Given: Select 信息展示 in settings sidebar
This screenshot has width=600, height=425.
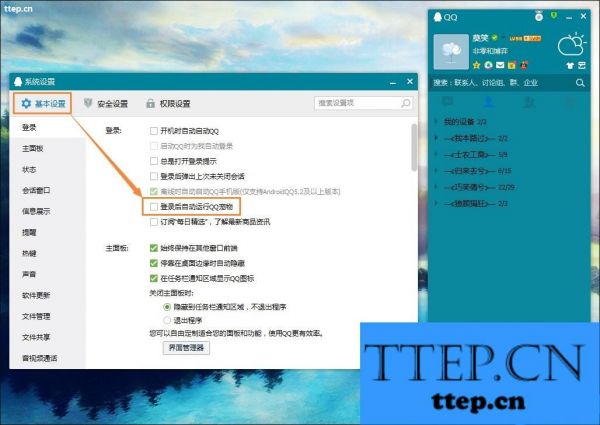Looking at the screenshot, I should pos(48,211).
